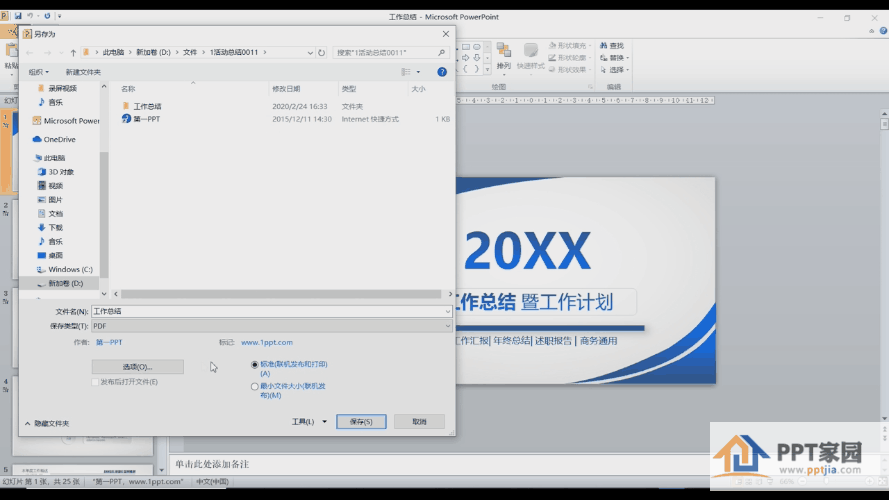This screenshot has height=500, width=889.
Task: Open the 工作总结 folder icon
Action: (x=126, y=106)
